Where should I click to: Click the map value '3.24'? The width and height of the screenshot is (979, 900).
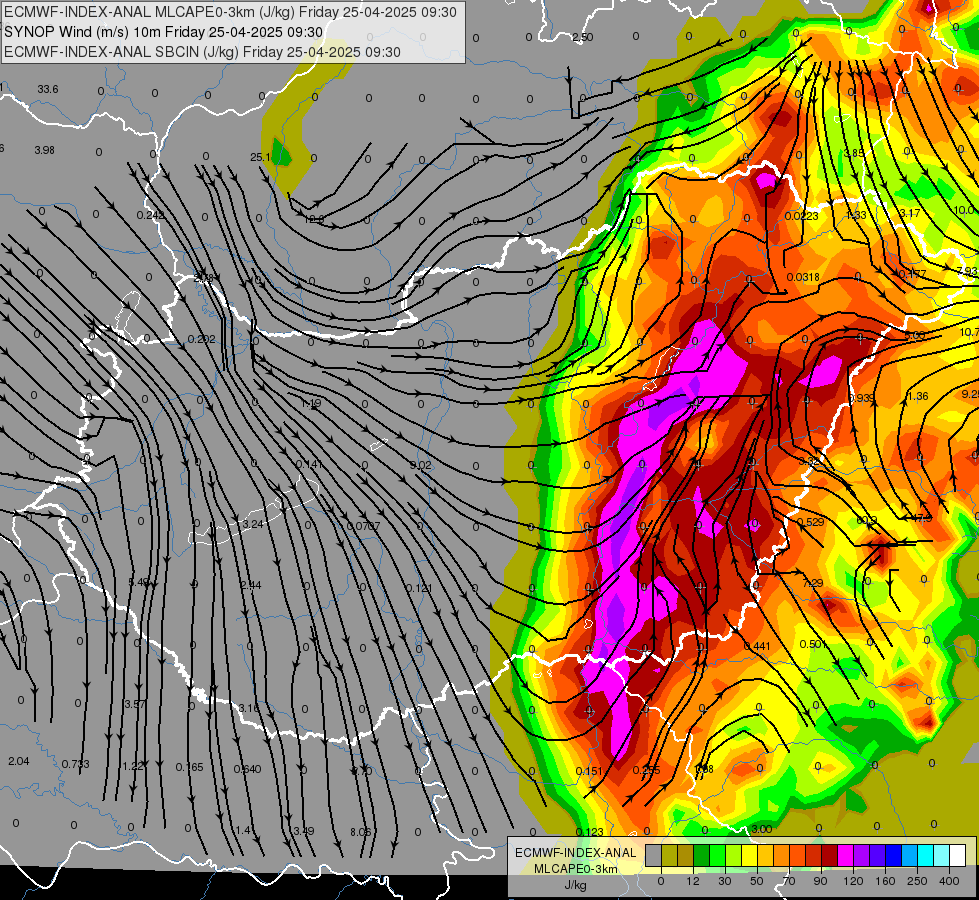click(253, 525)
